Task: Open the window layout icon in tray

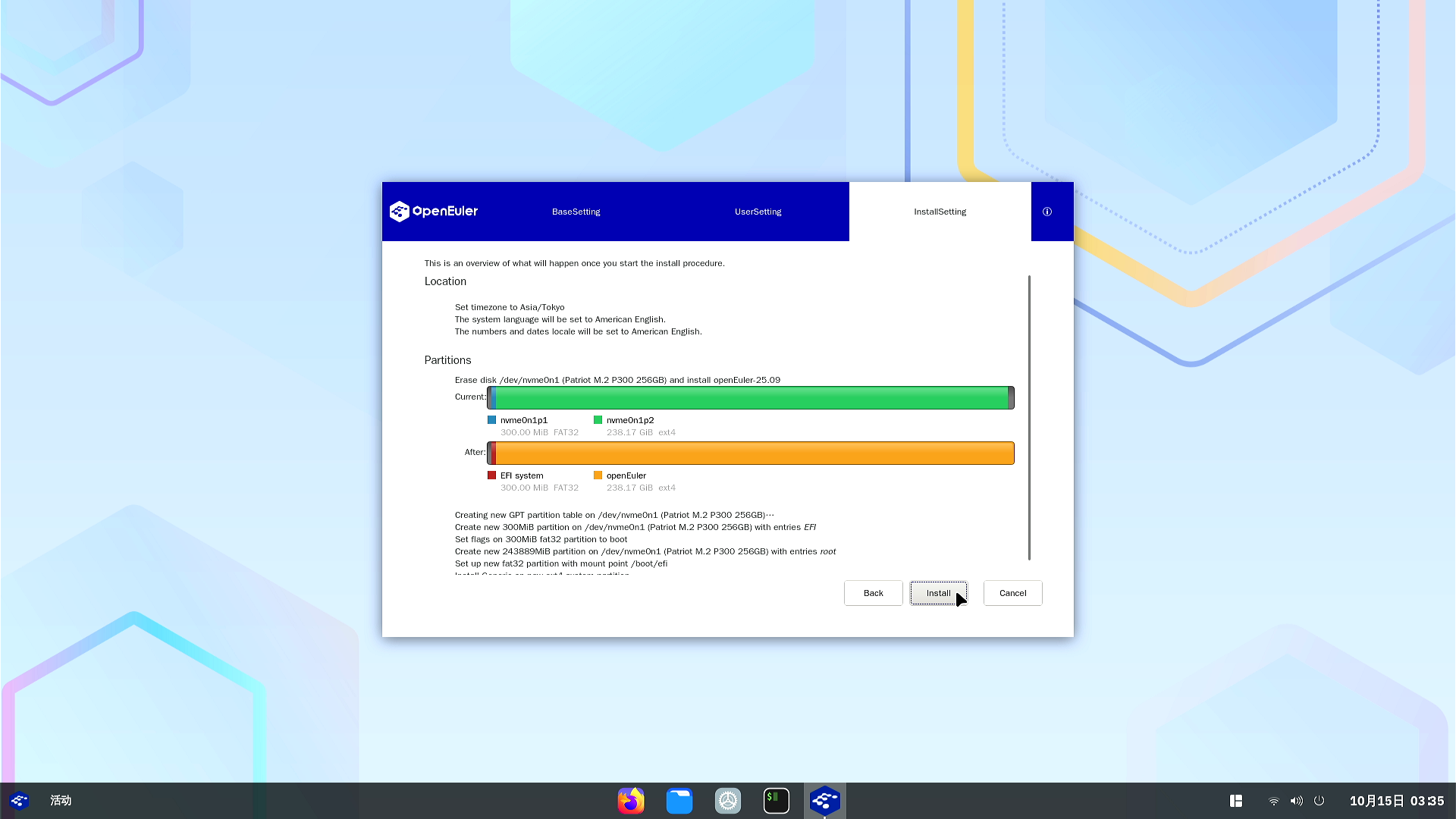Action: (x=1235, y=801)
